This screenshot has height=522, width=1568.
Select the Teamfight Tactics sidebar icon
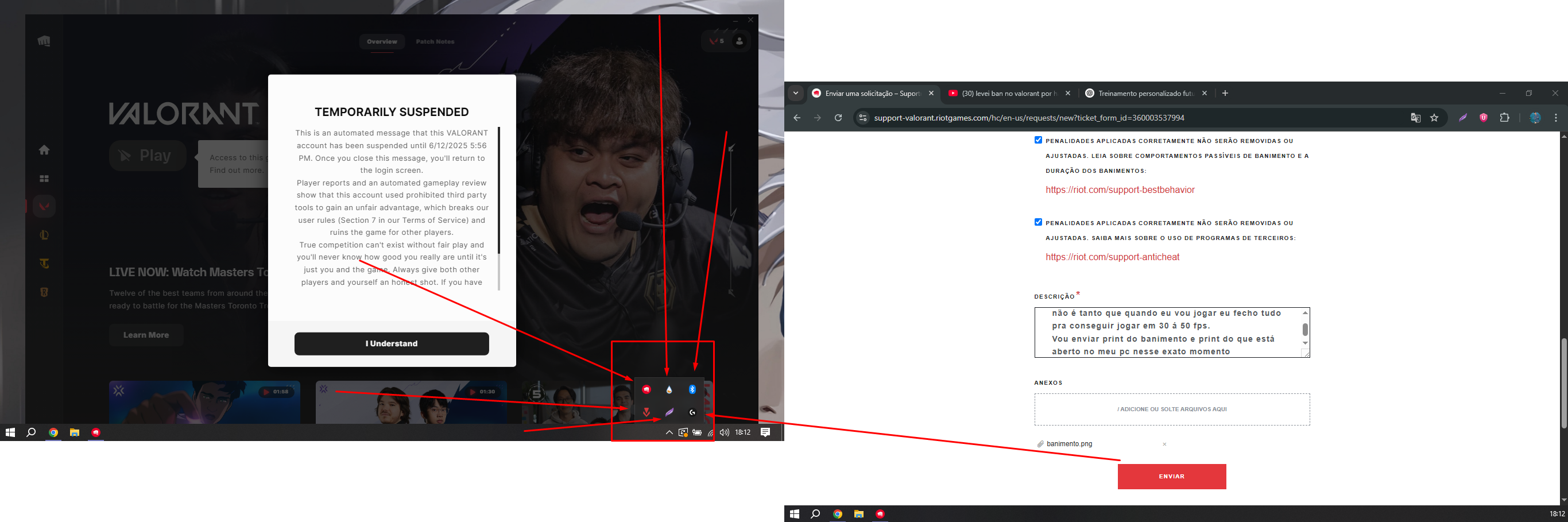coord(44,264)
